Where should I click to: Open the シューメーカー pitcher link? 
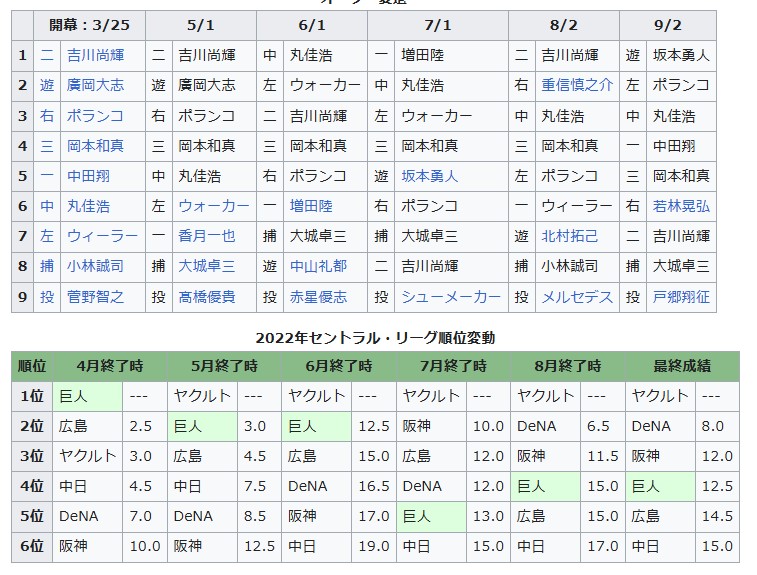[451, 296]
